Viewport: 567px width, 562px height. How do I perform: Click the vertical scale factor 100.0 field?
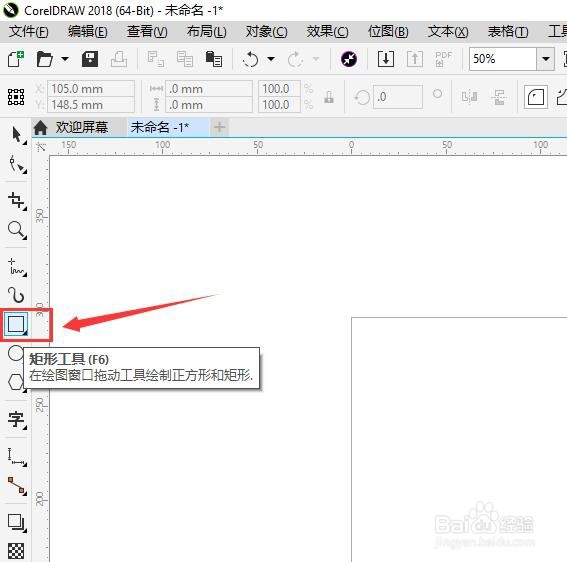coord(279,105)
